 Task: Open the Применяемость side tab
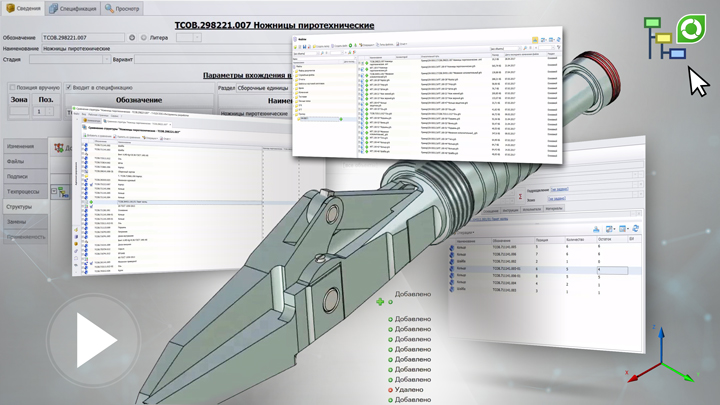point(25,237)
